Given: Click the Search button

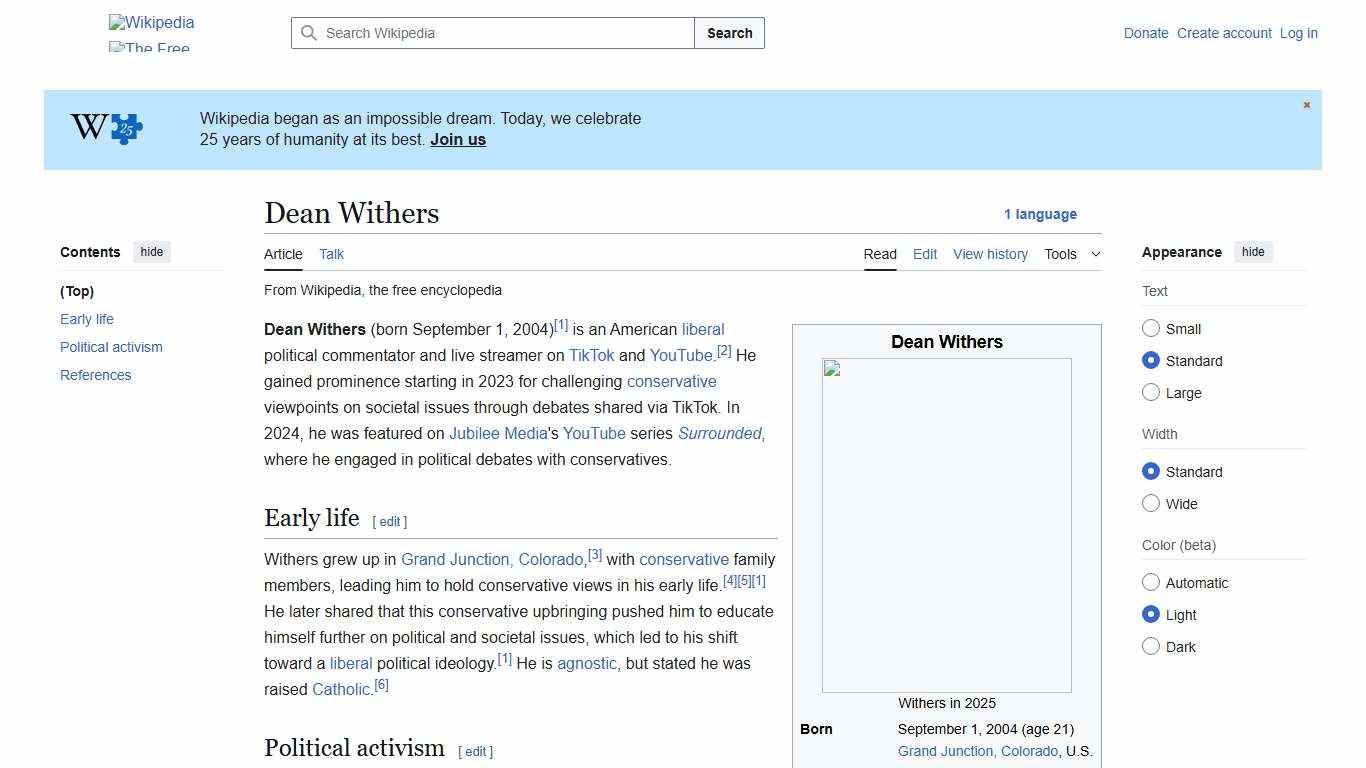Looking at the screenshot, I should [x=729, y=33].
